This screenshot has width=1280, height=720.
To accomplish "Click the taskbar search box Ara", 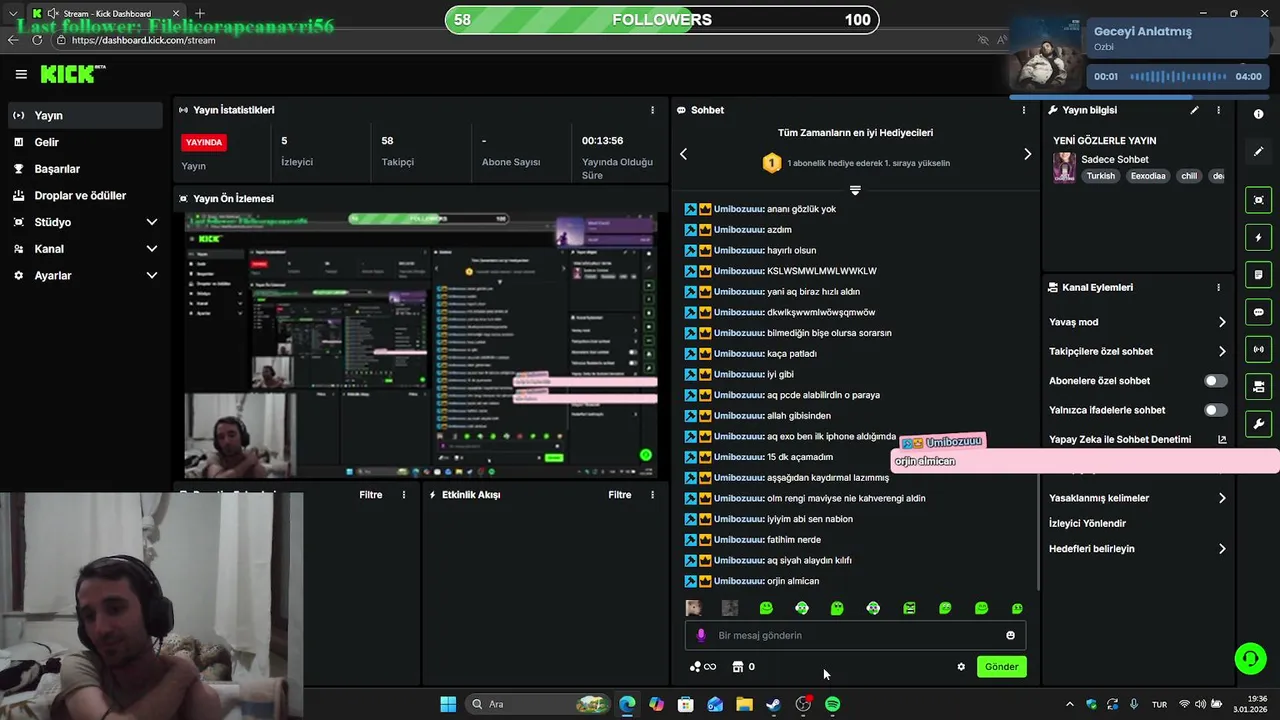I will pos(538,704).
